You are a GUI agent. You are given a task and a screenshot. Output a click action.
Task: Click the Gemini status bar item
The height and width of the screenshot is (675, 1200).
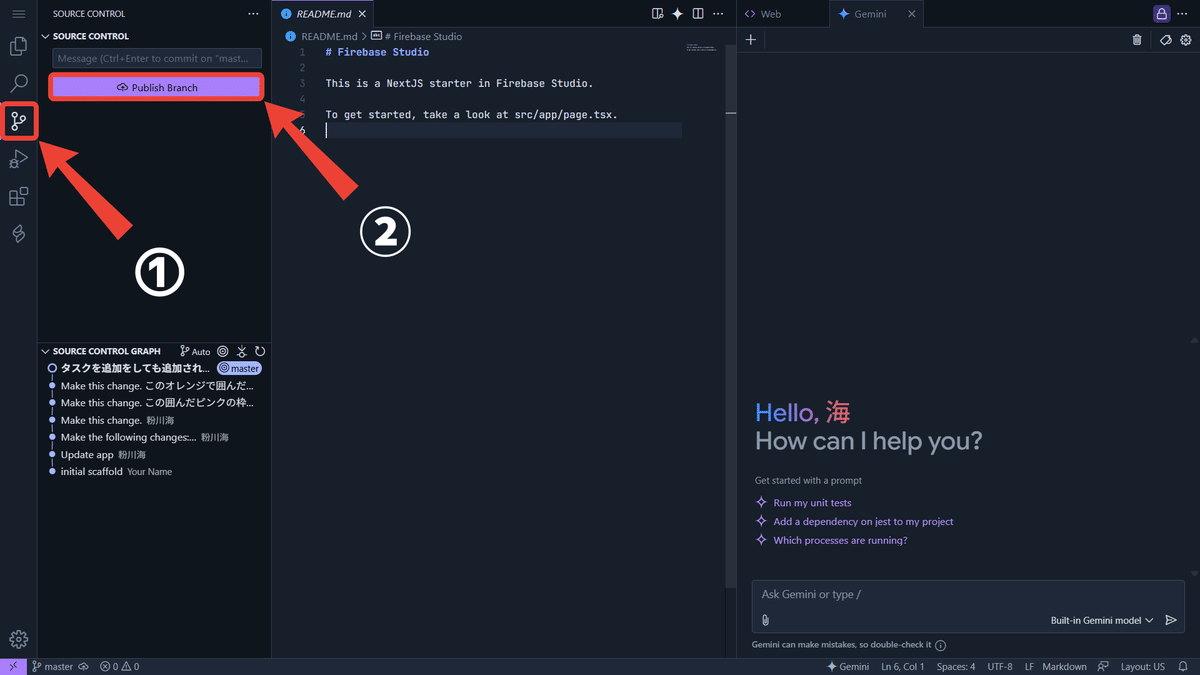point(848,666)
